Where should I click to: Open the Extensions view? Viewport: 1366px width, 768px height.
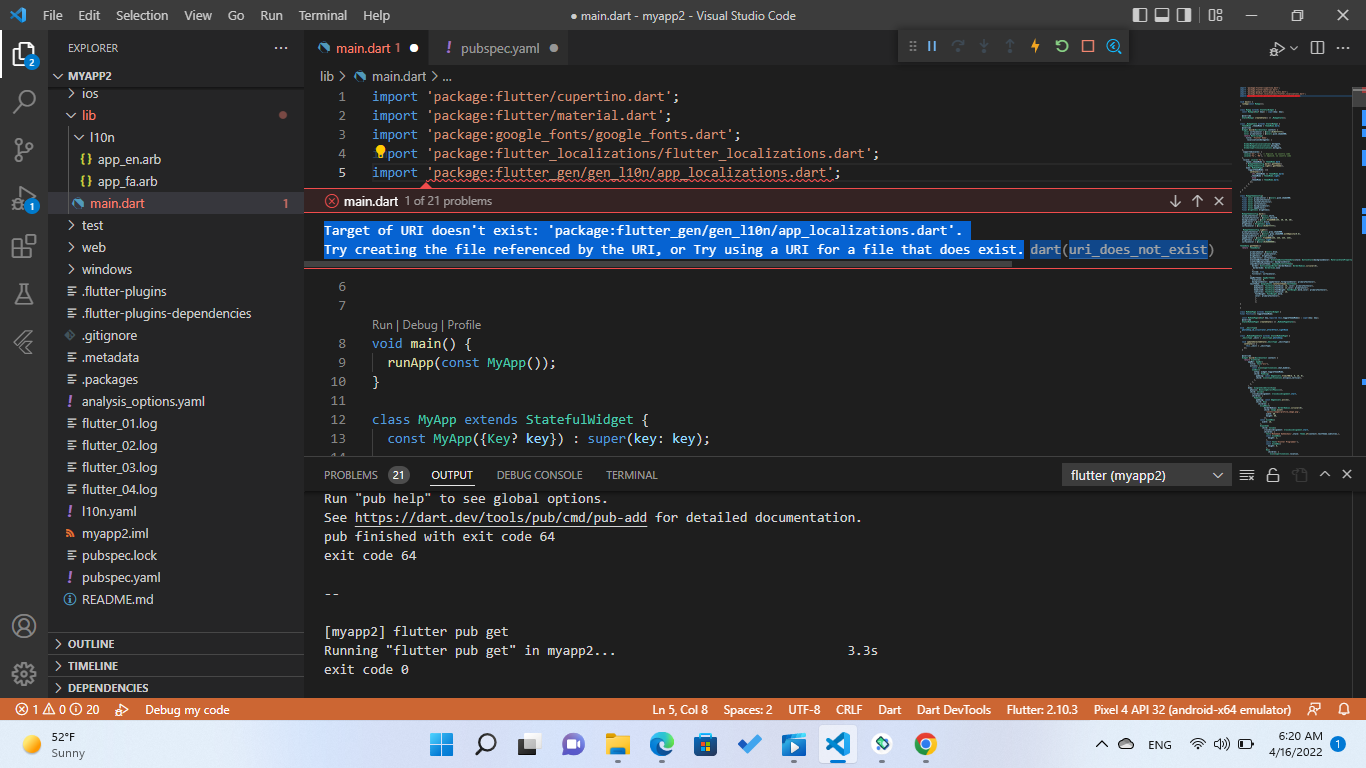24,246
